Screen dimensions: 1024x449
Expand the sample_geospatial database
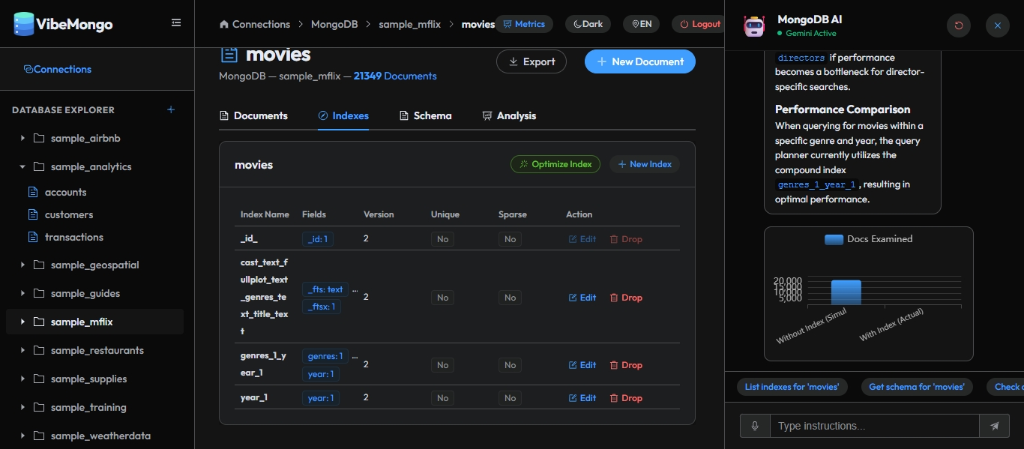click(23, 265)
